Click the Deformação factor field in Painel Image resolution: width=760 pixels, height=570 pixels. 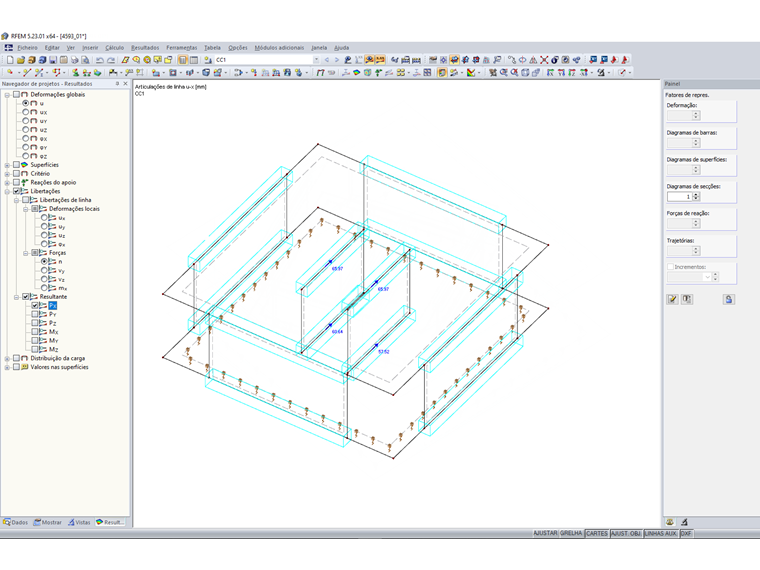click(680, 115)
